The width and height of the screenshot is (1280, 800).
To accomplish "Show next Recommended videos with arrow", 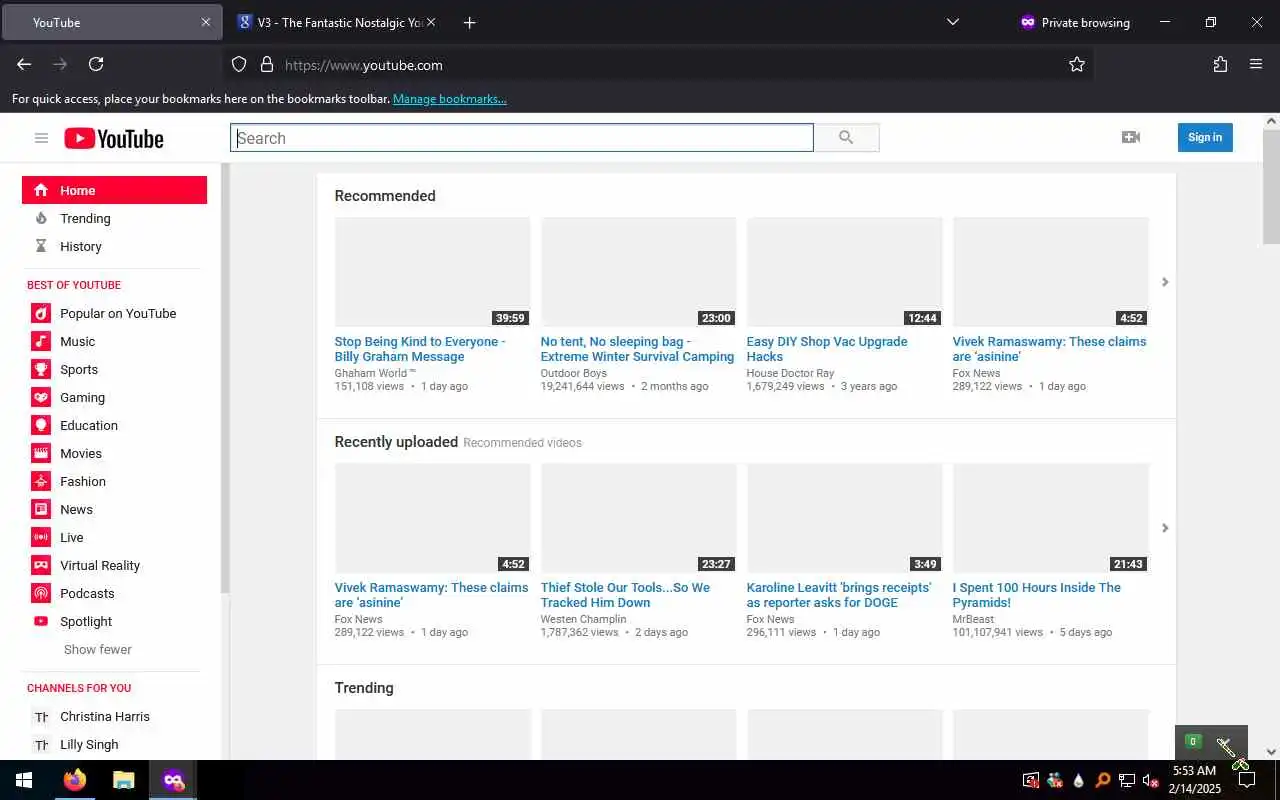I will tap(1165, 282).
